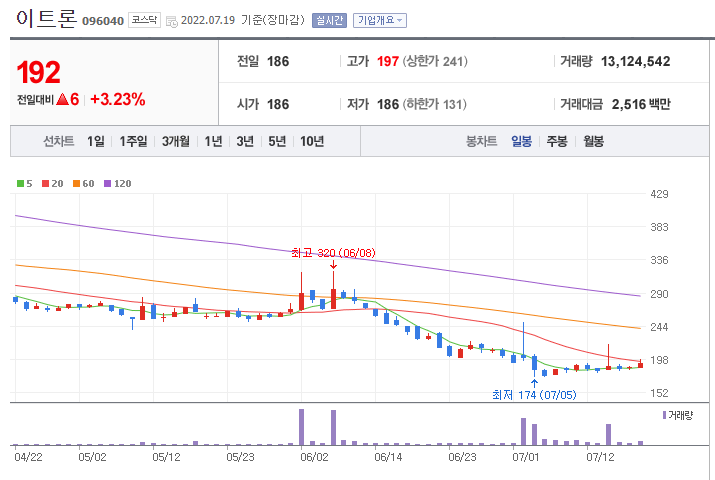Expand the 기업개요 dropdown
715x480 pixels.
tap(379, 21)
